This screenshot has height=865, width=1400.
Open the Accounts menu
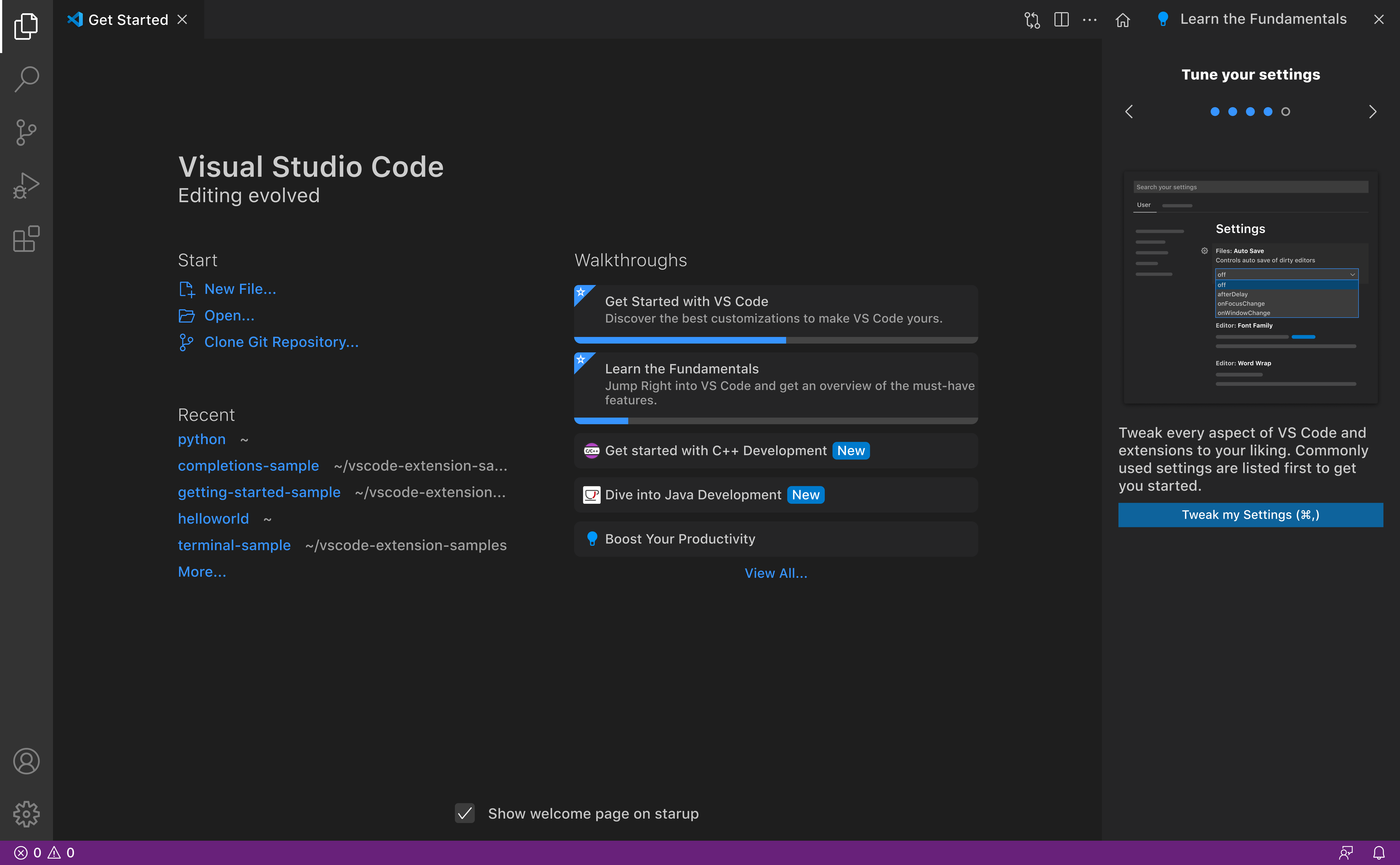[x=26, y=761]
